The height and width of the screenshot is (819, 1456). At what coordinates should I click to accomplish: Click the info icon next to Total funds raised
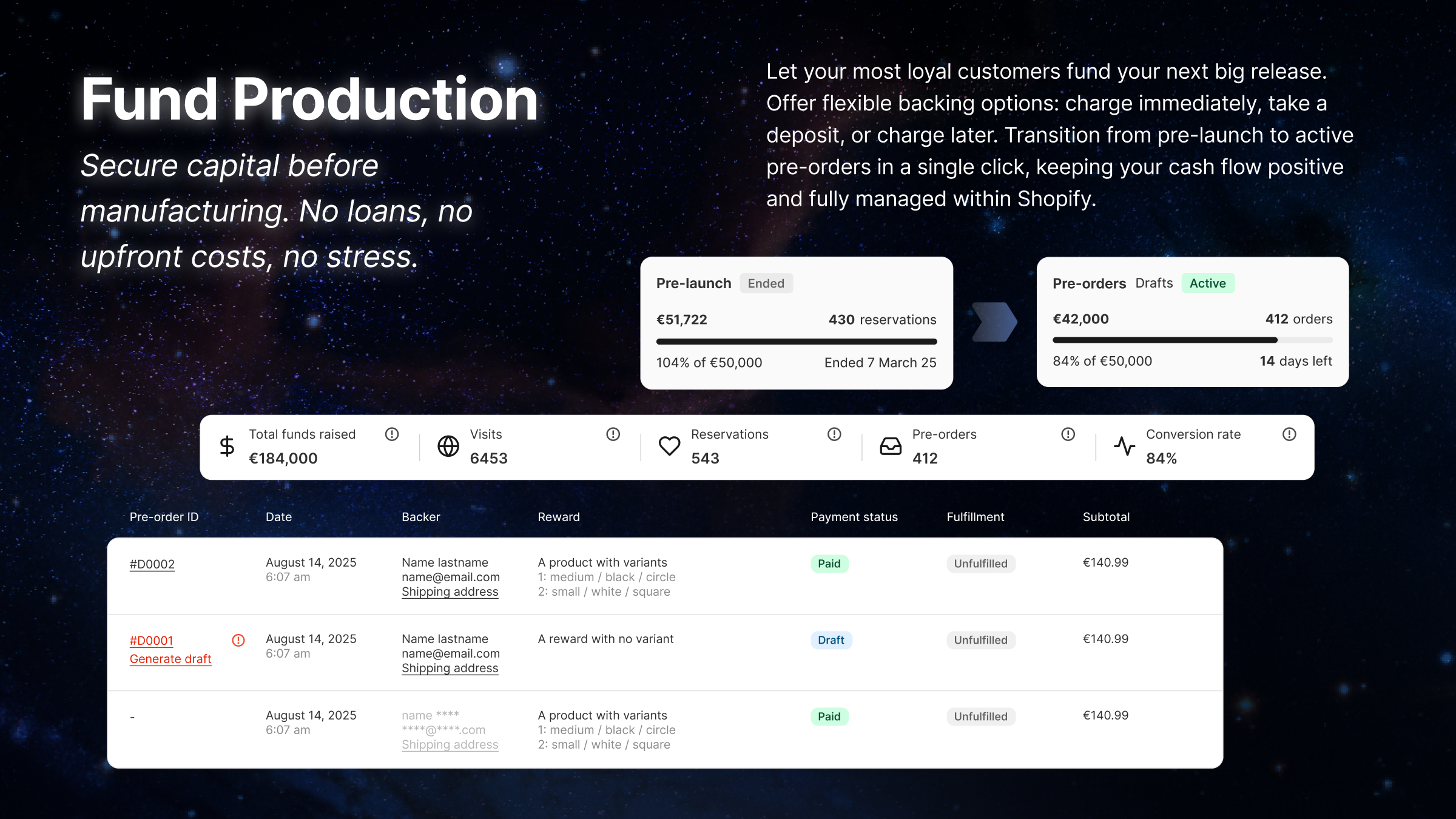click(391, 434)
